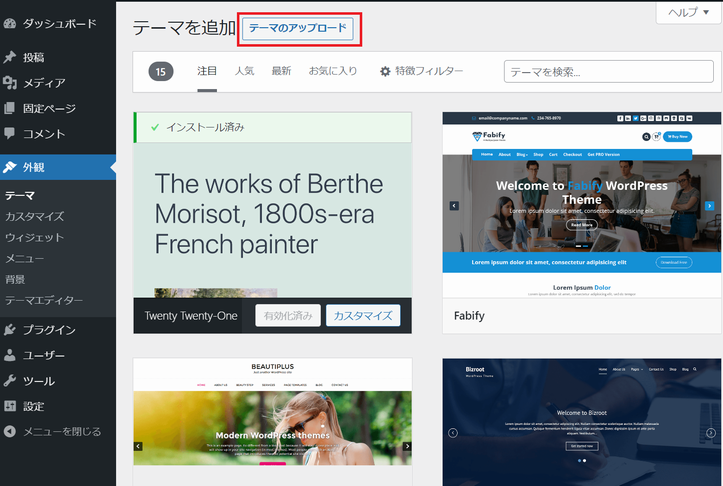
Task: Open プラグイン in the sidebar
Action: 58,330
